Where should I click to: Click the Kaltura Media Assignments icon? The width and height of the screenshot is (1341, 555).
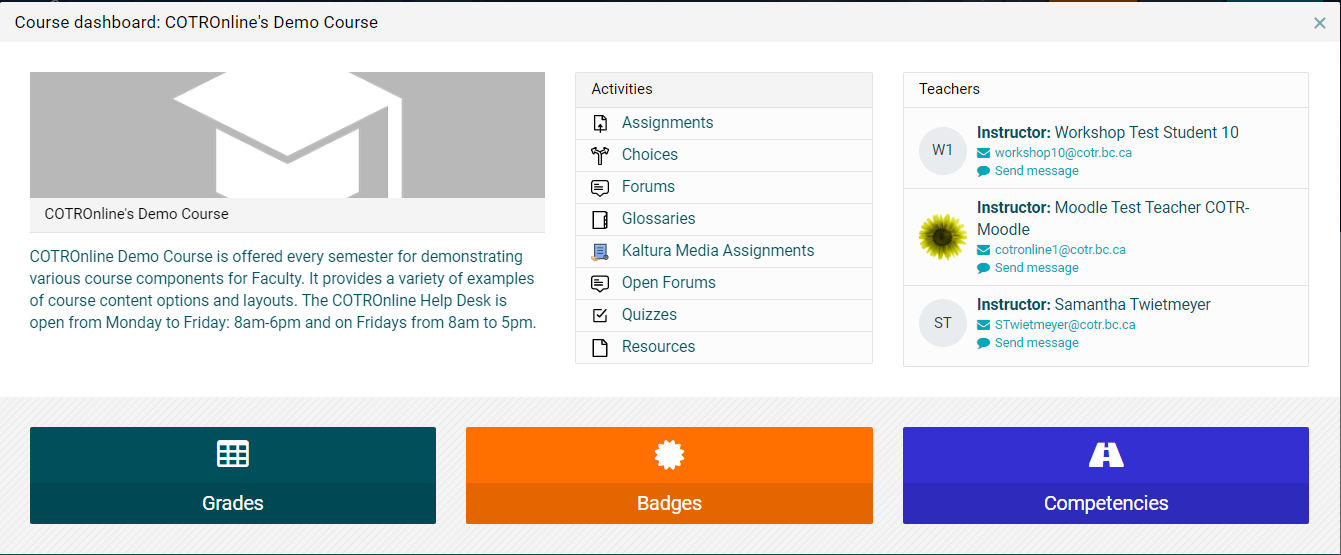[x=600, y=251]
